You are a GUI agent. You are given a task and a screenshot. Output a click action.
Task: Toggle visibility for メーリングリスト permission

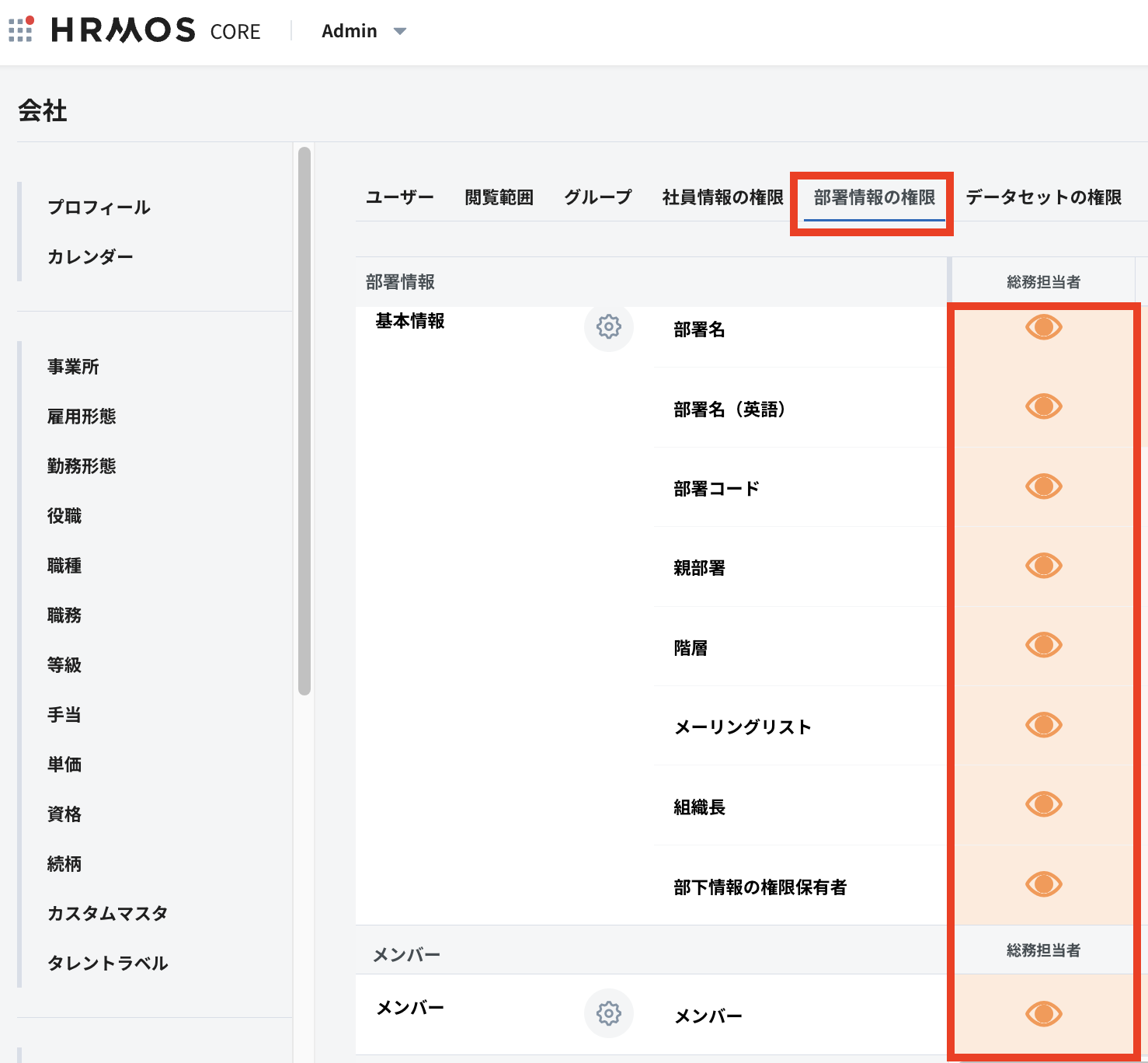click(x=1043, y=725)
